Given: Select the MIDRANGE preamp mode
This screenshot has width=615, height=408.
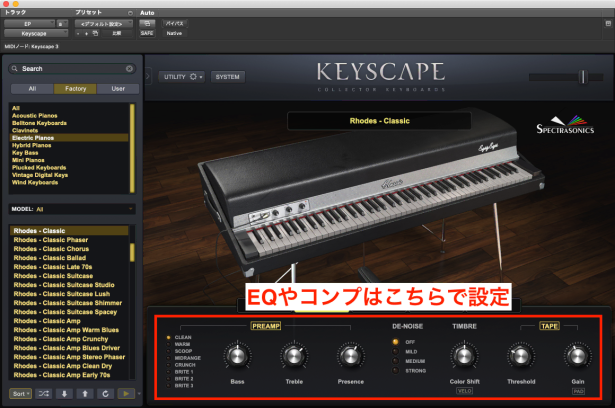Looking at the screenshot, I should 183,358.
